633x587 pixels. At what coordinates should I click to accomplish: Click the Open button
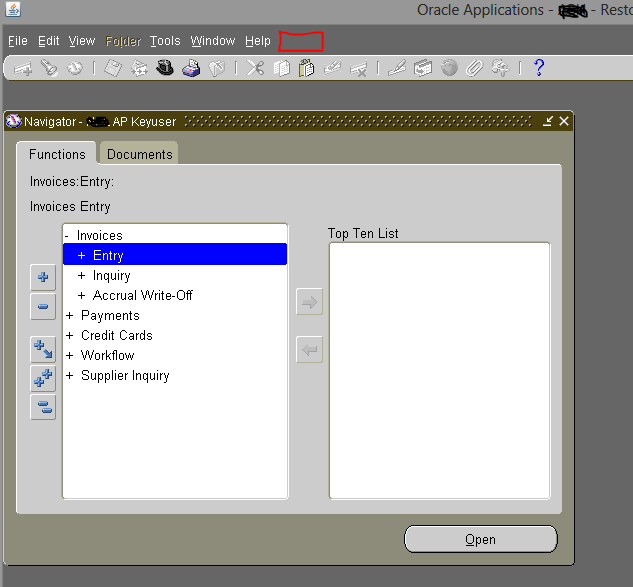(x=480, y=539)
